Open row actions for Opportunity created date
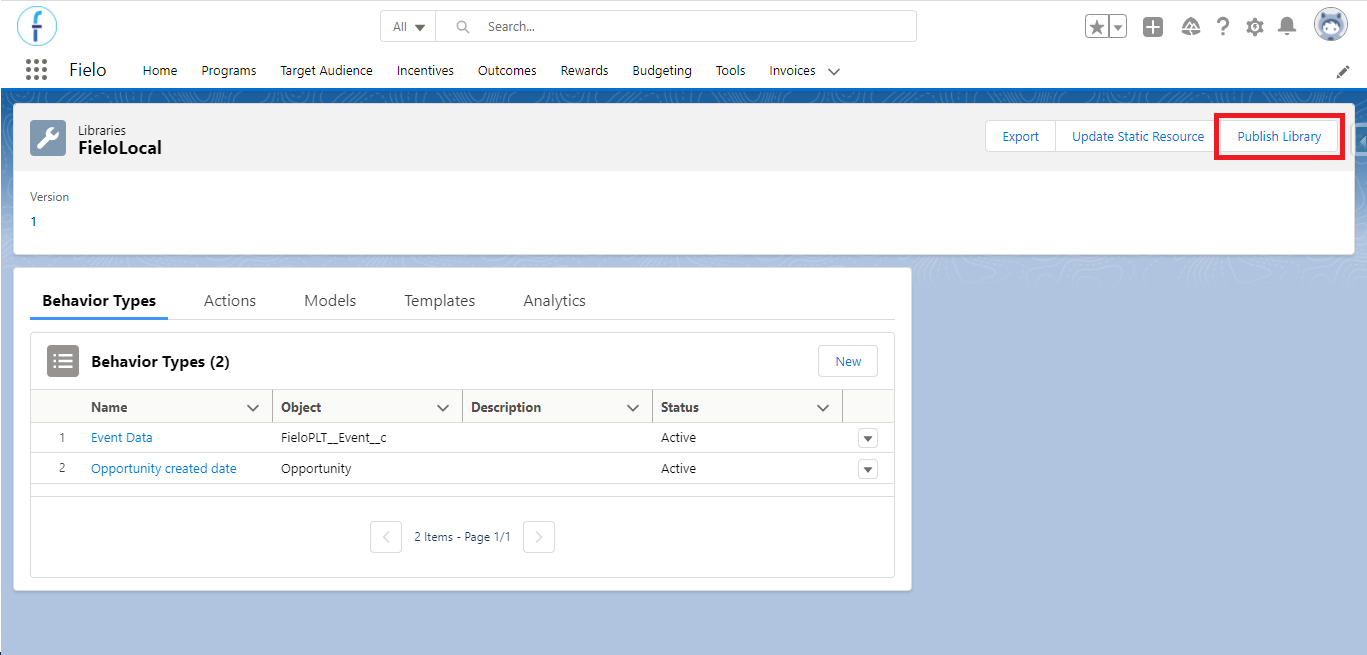 pos(868,469)
